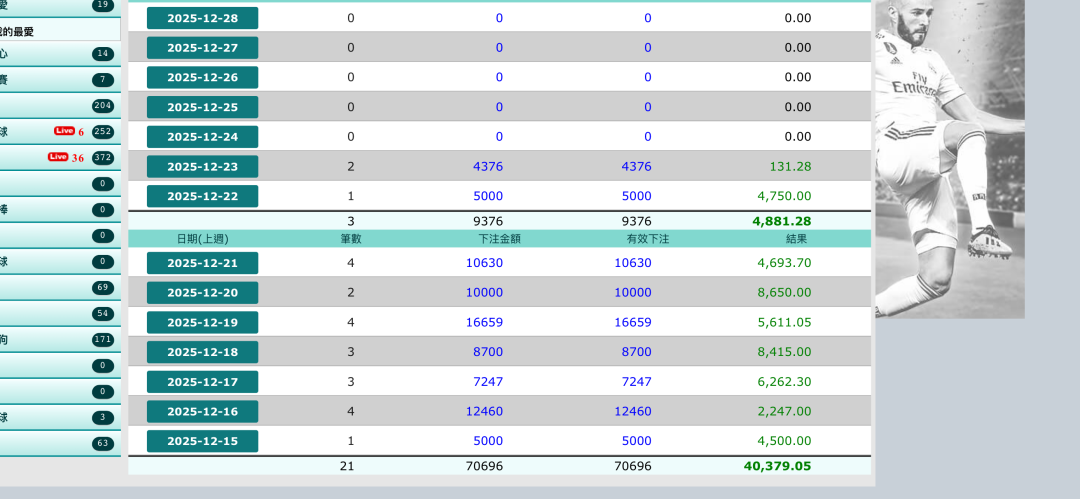Viewport: 1080px width, 499px height.
Task: Click the football player banner image
Action: coord(949,158)
